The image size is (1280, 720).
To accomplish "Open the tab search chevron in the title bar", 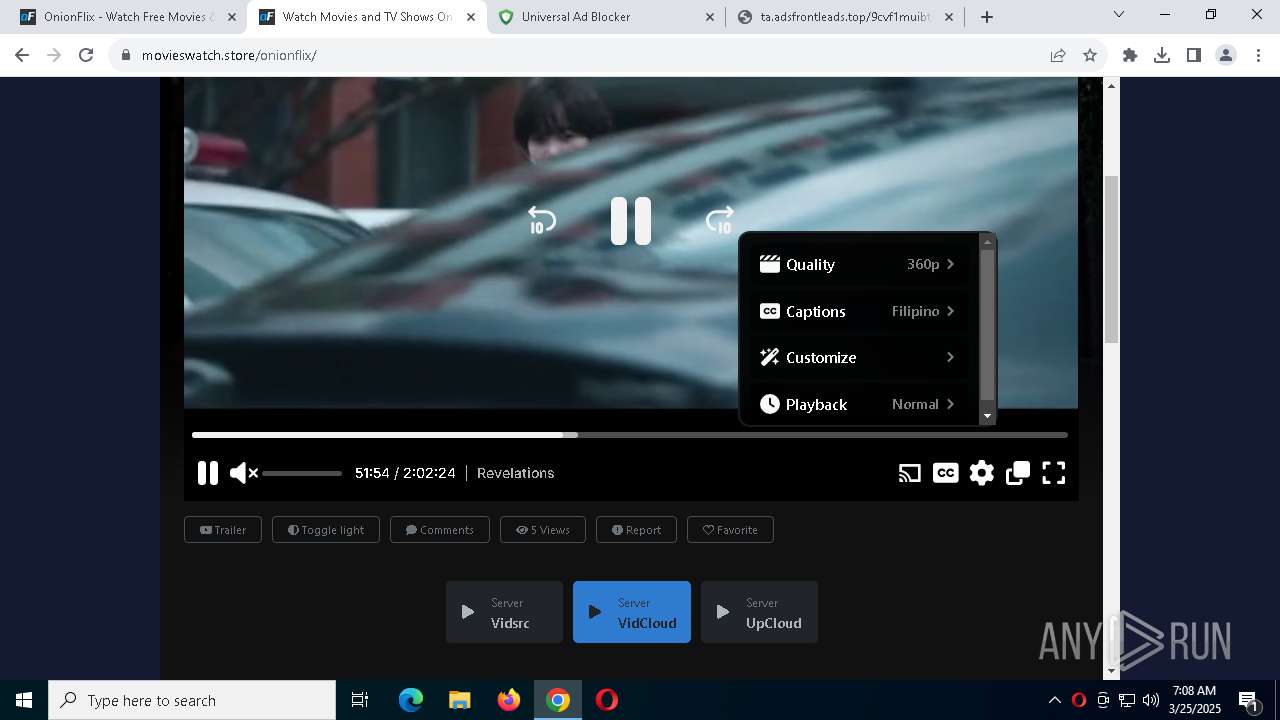I will [x=1119, y=14].
